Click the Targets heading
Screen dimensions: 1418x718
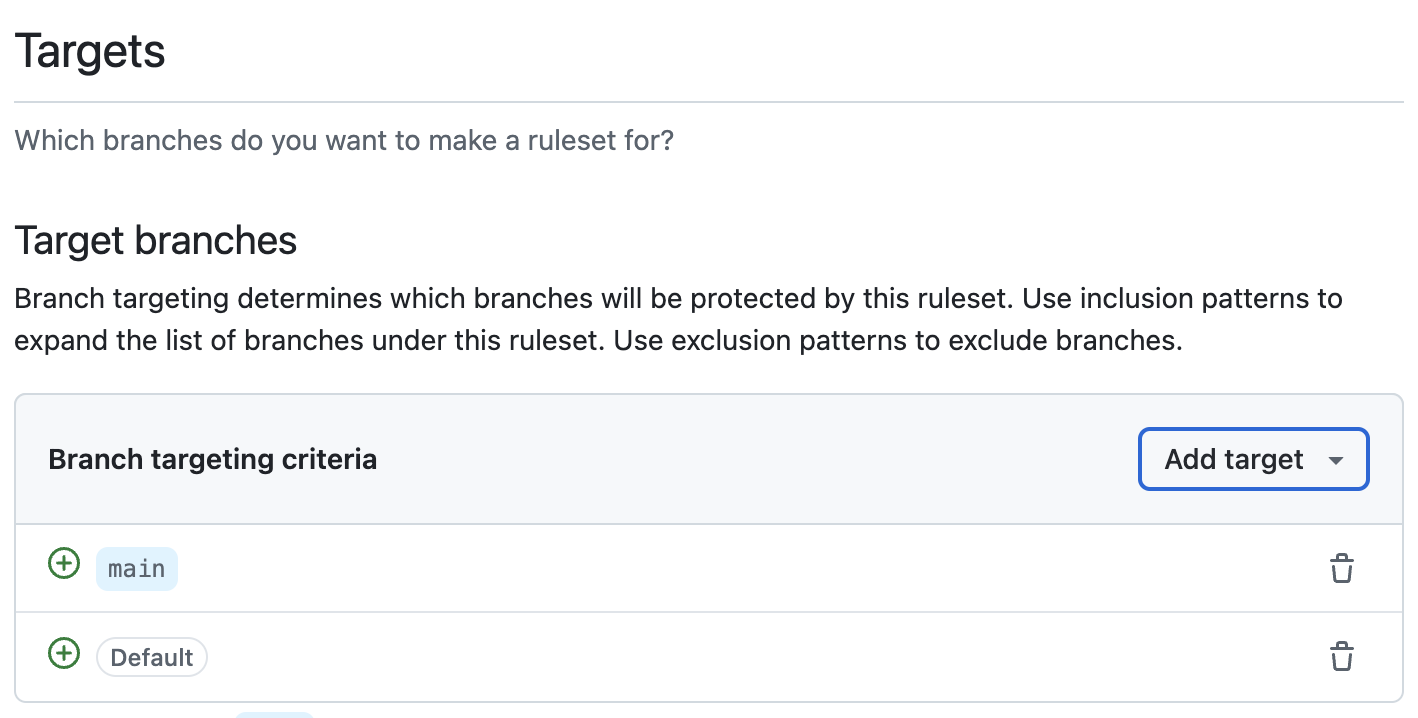click(x=90, y=51)
